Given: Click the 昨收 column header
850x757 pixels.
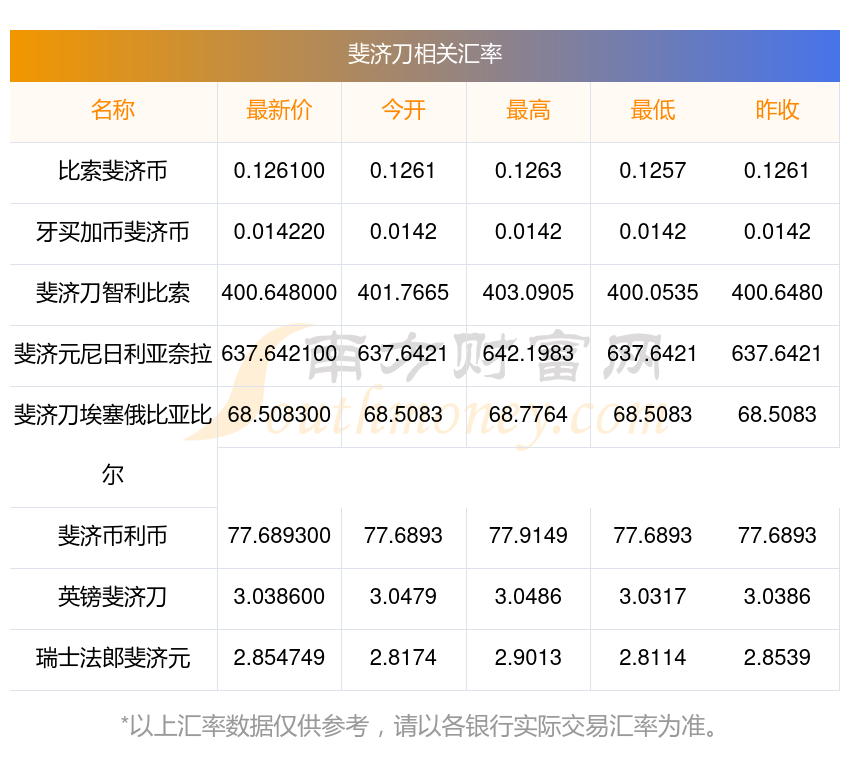Looking at the screenshot, I should click(x=777, y=110).
